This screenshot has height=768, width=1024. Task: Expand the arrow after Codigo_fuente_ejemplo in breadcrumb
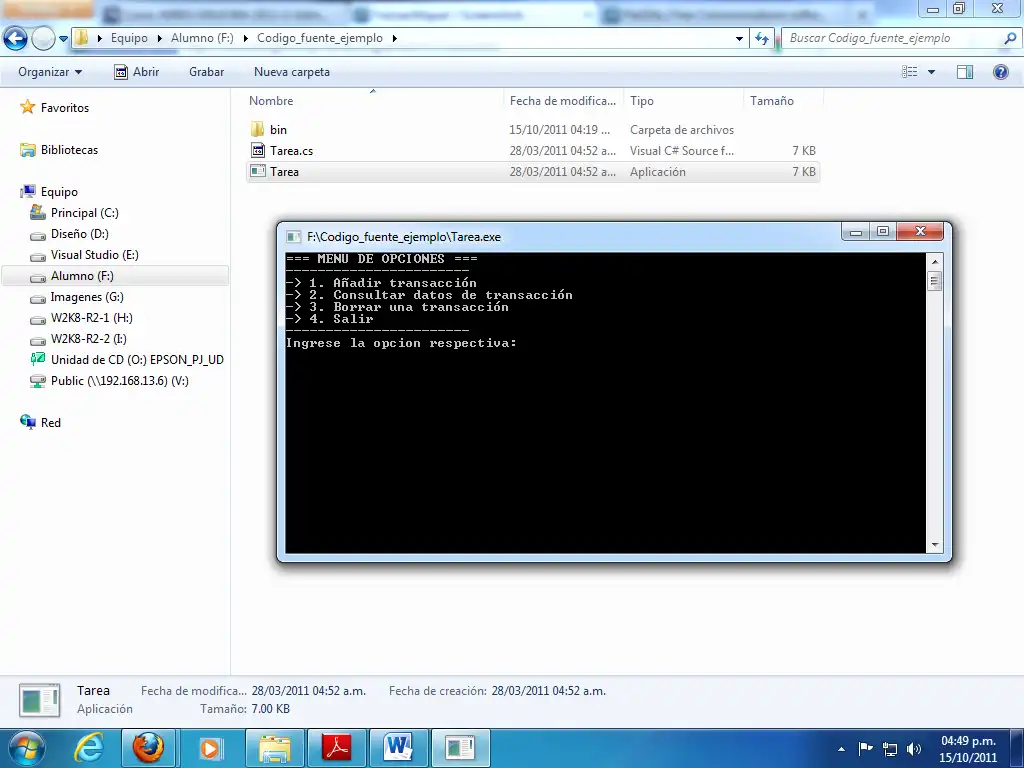(394, 38)
